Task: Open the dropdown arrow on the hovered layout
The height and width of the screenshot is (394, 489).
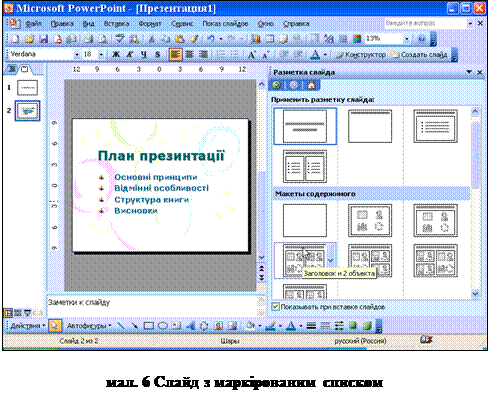Action: (331, 260)
